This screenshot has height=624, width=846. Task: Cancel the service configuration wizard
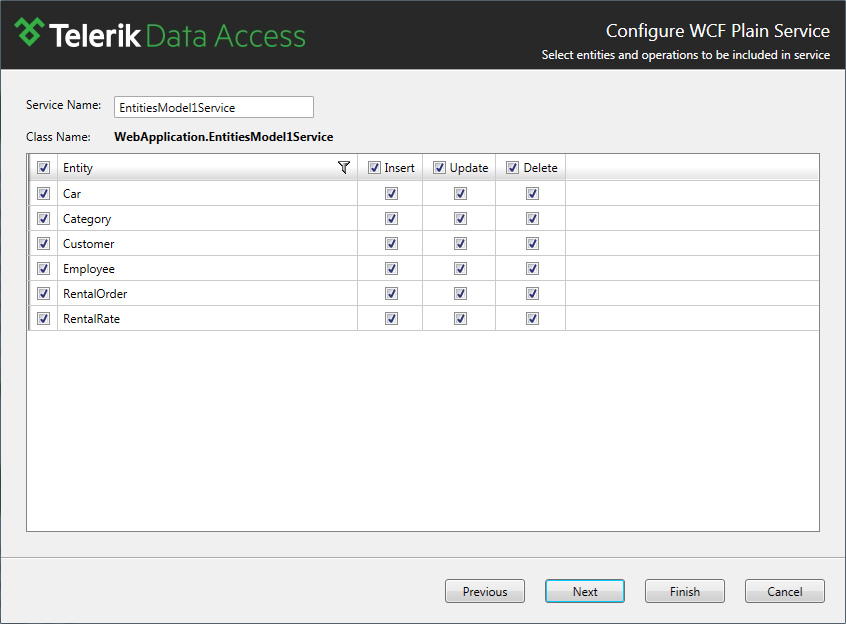[784, 592]
